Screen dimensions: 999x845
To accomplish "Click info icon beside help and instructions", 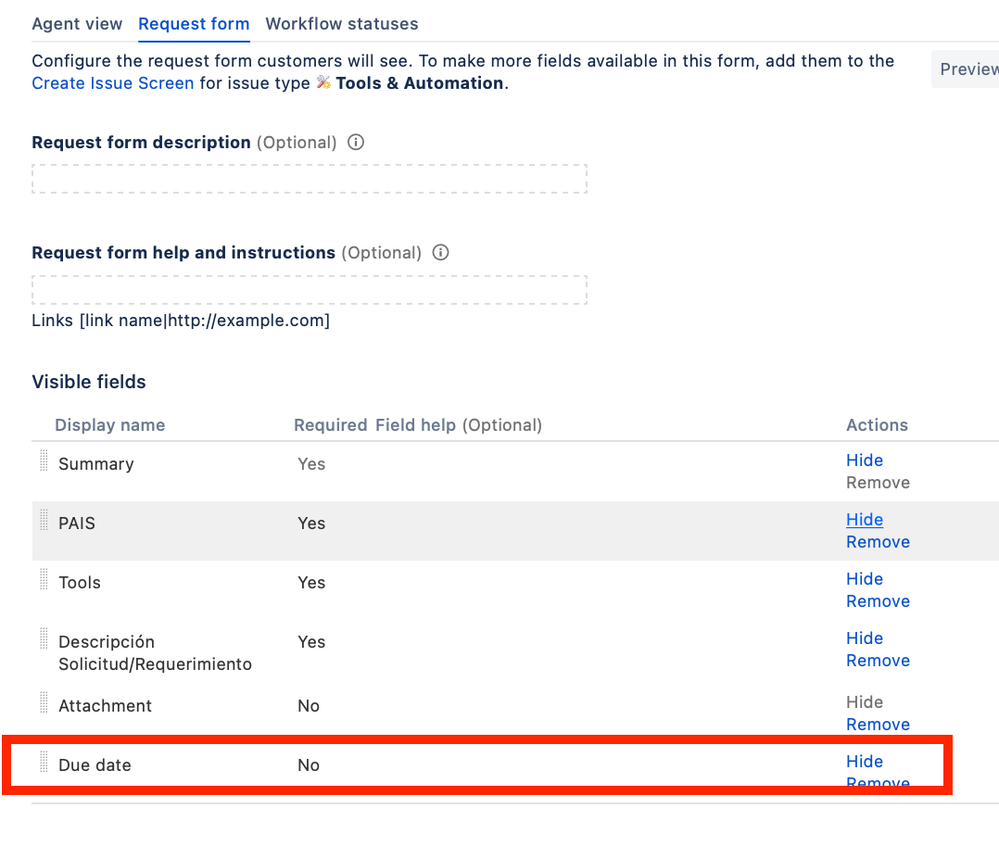I will click(440, 252).
